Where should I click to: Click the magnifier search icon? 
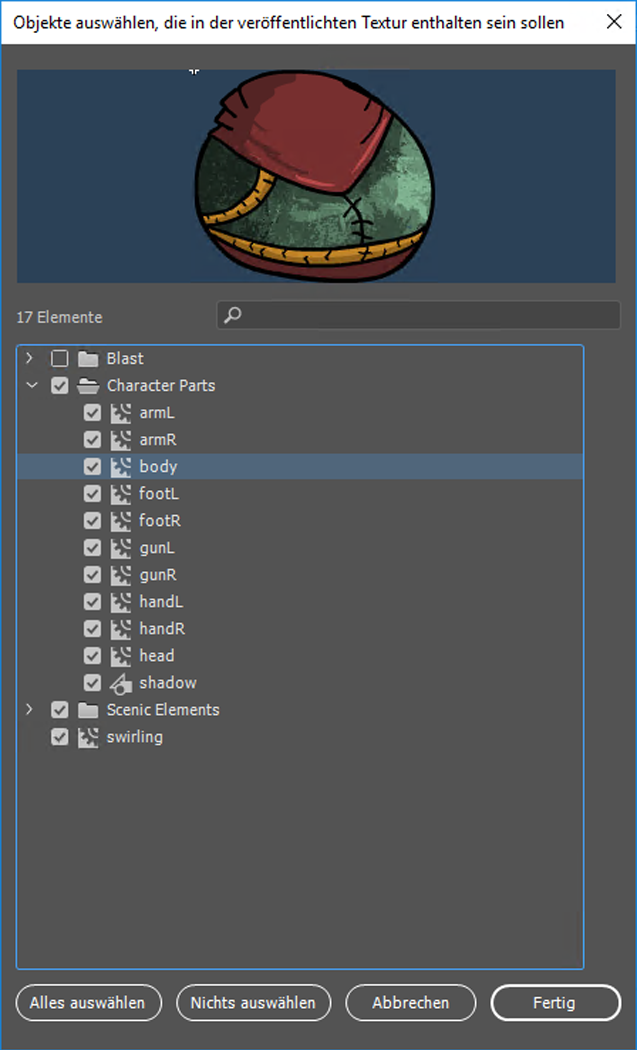232,315
